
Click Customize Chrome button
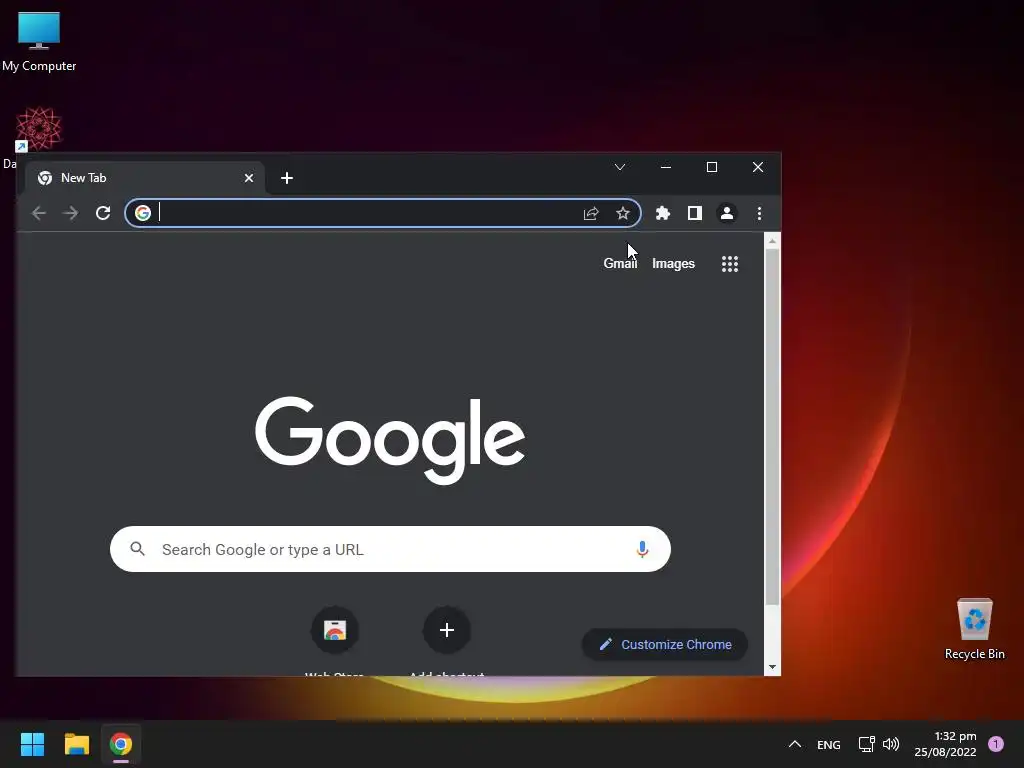pos(665,644)
